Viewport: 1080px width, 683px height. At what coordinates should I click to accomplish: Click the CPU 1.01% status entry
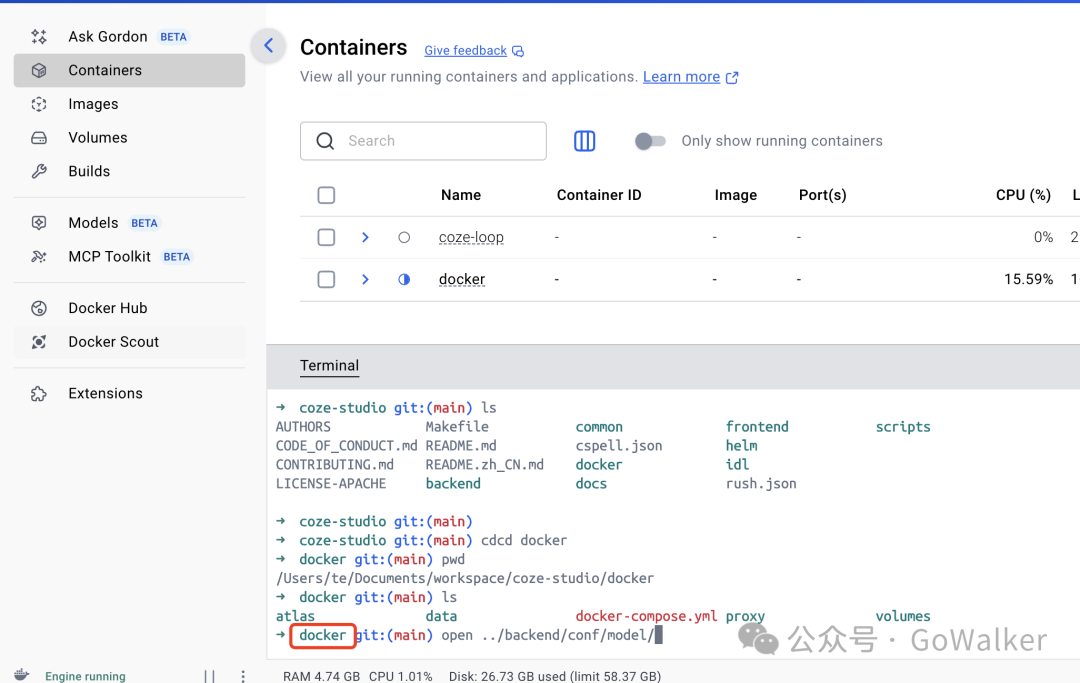[401, 676]
